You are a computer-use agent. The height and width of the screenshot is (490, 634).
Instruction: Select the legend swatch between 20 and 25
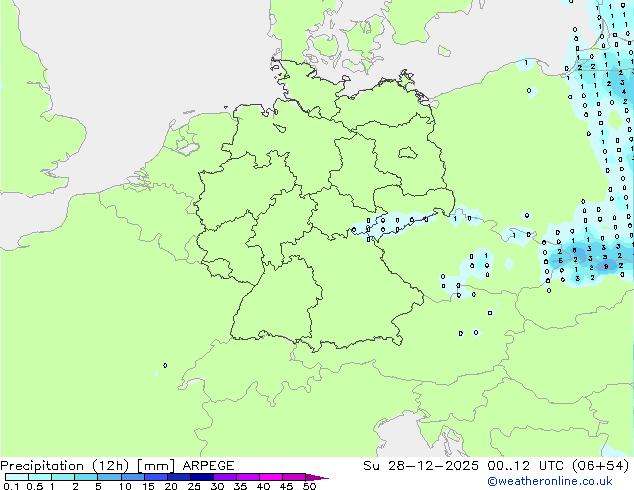178,477
